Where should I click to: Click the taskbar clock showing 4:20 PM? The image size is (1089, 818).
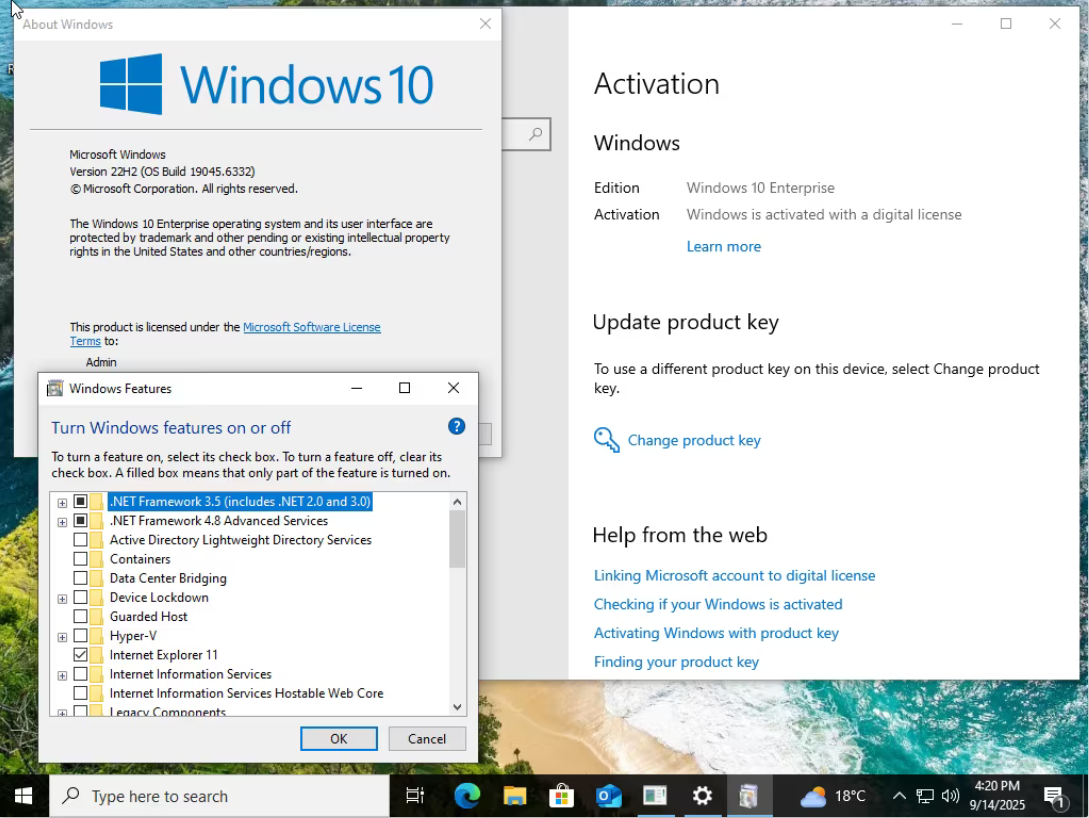997,796
